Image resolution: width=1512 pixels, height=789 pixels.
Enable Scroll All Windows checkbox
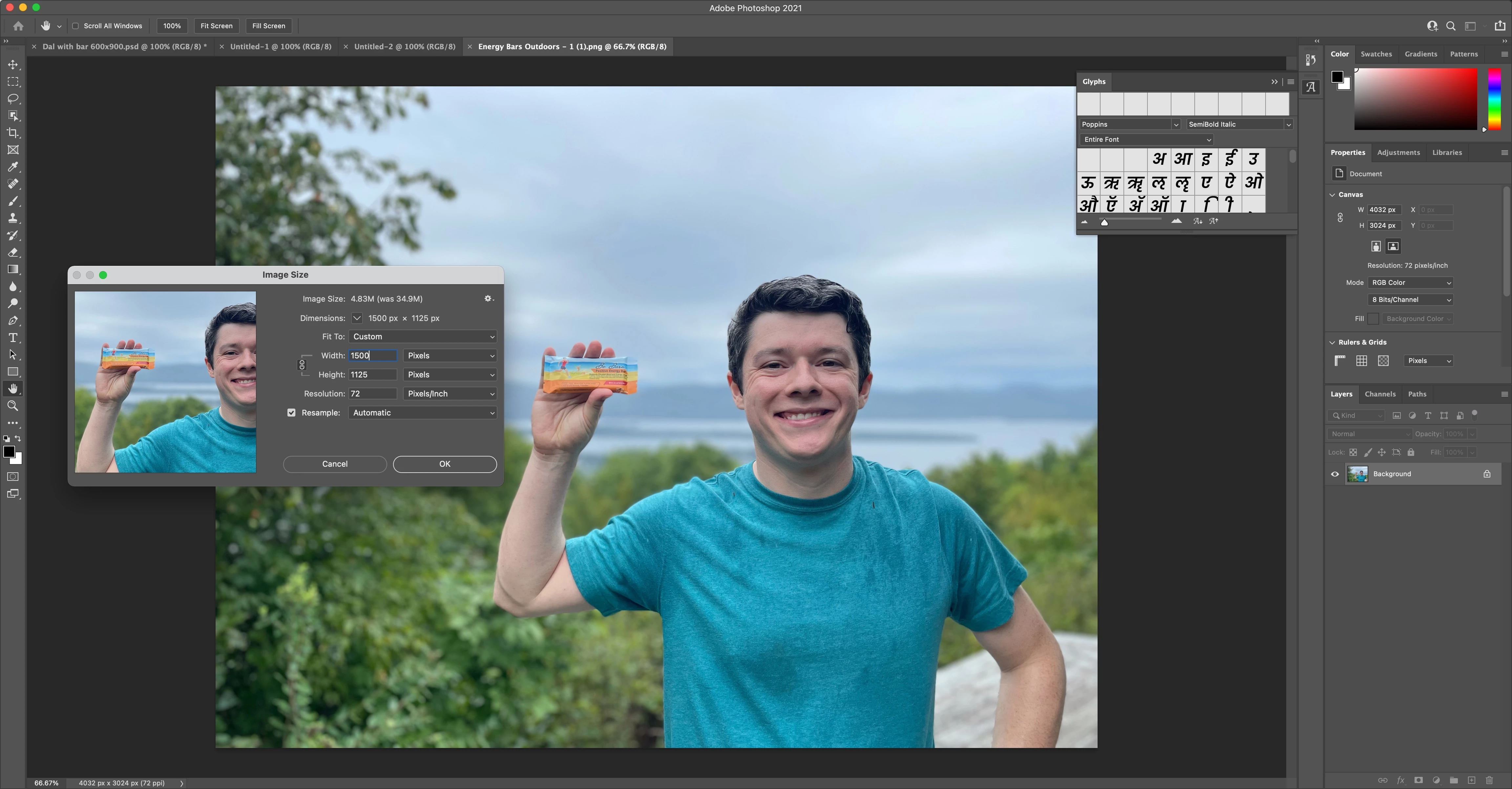[76, 26]
